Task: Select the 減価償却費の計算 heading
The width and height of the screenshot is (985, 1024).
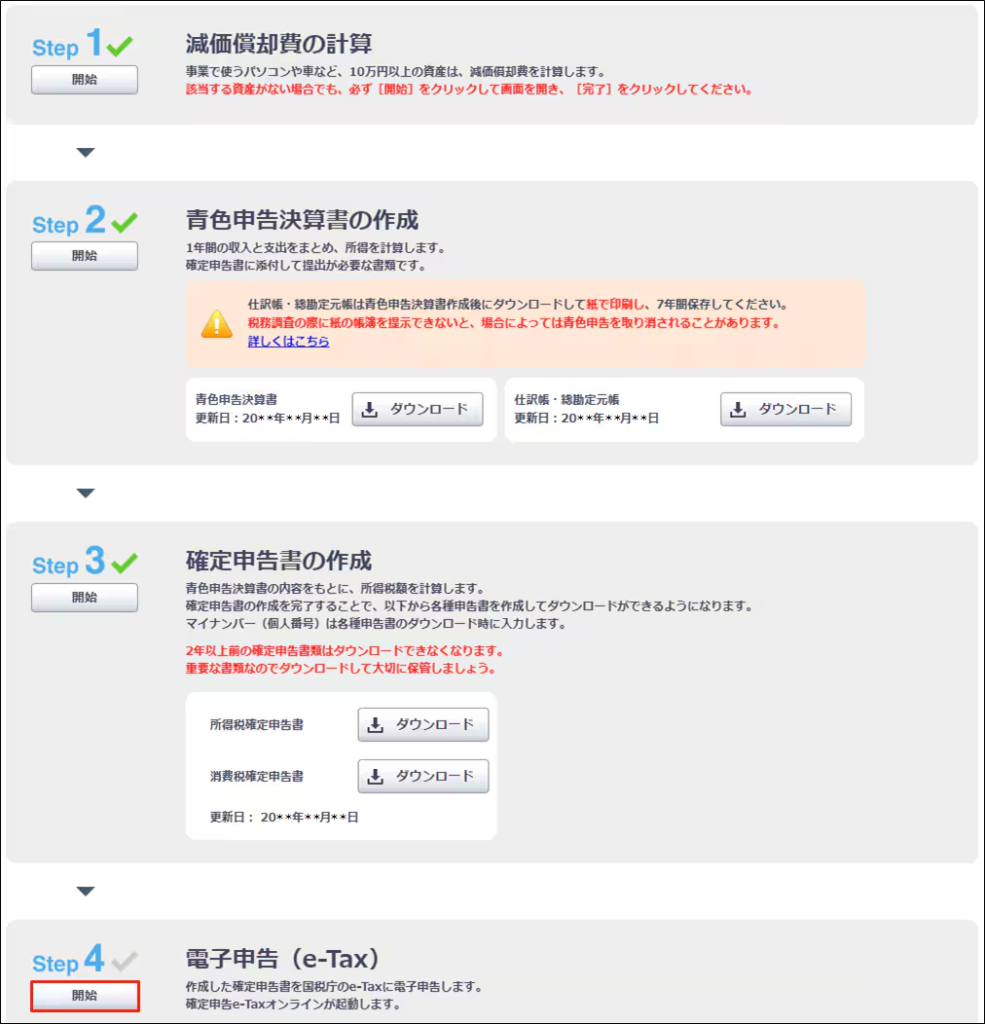Action: pos(279,44)
